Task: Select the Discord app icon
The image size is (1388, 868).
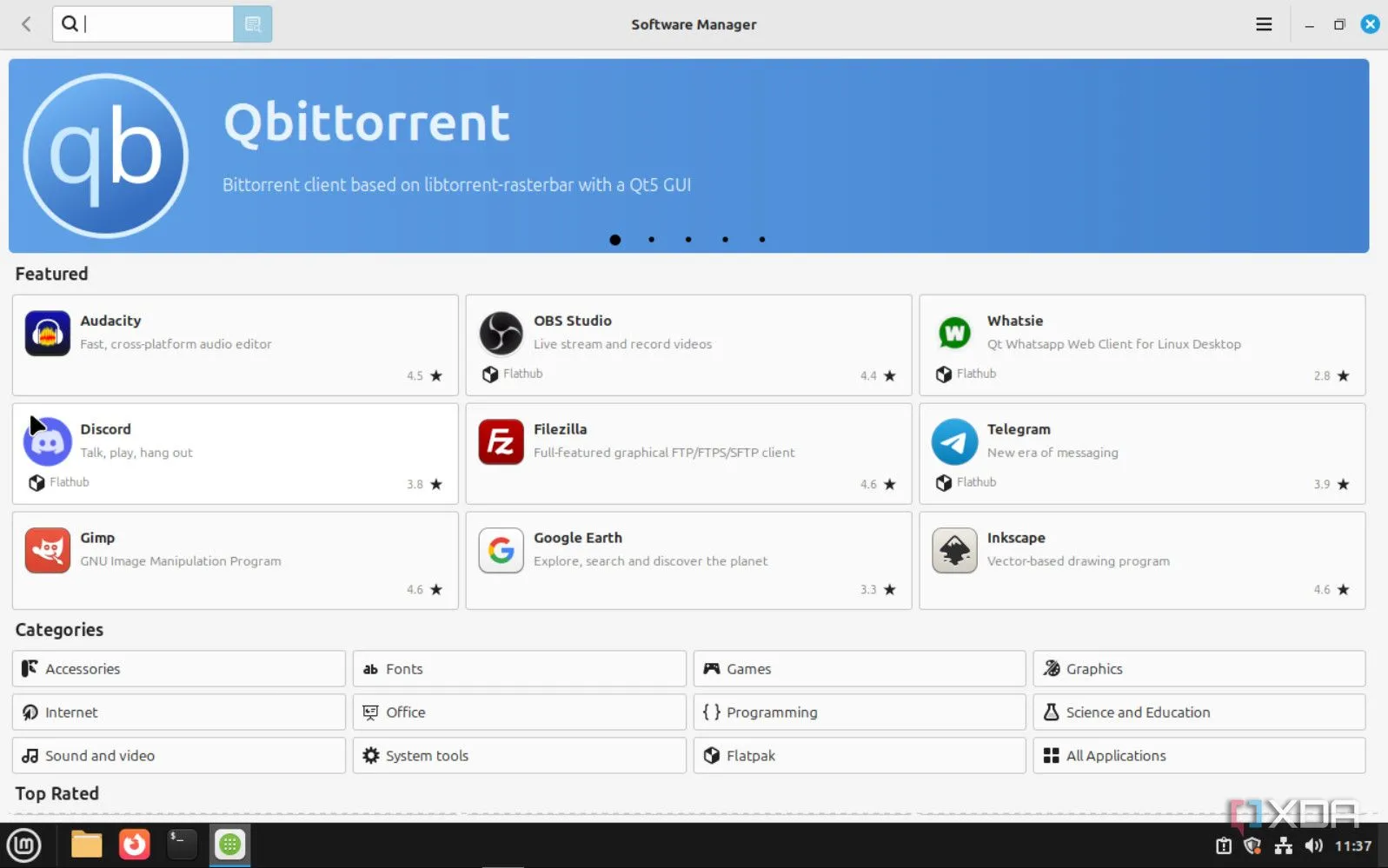Action: [x=47, y=442]
